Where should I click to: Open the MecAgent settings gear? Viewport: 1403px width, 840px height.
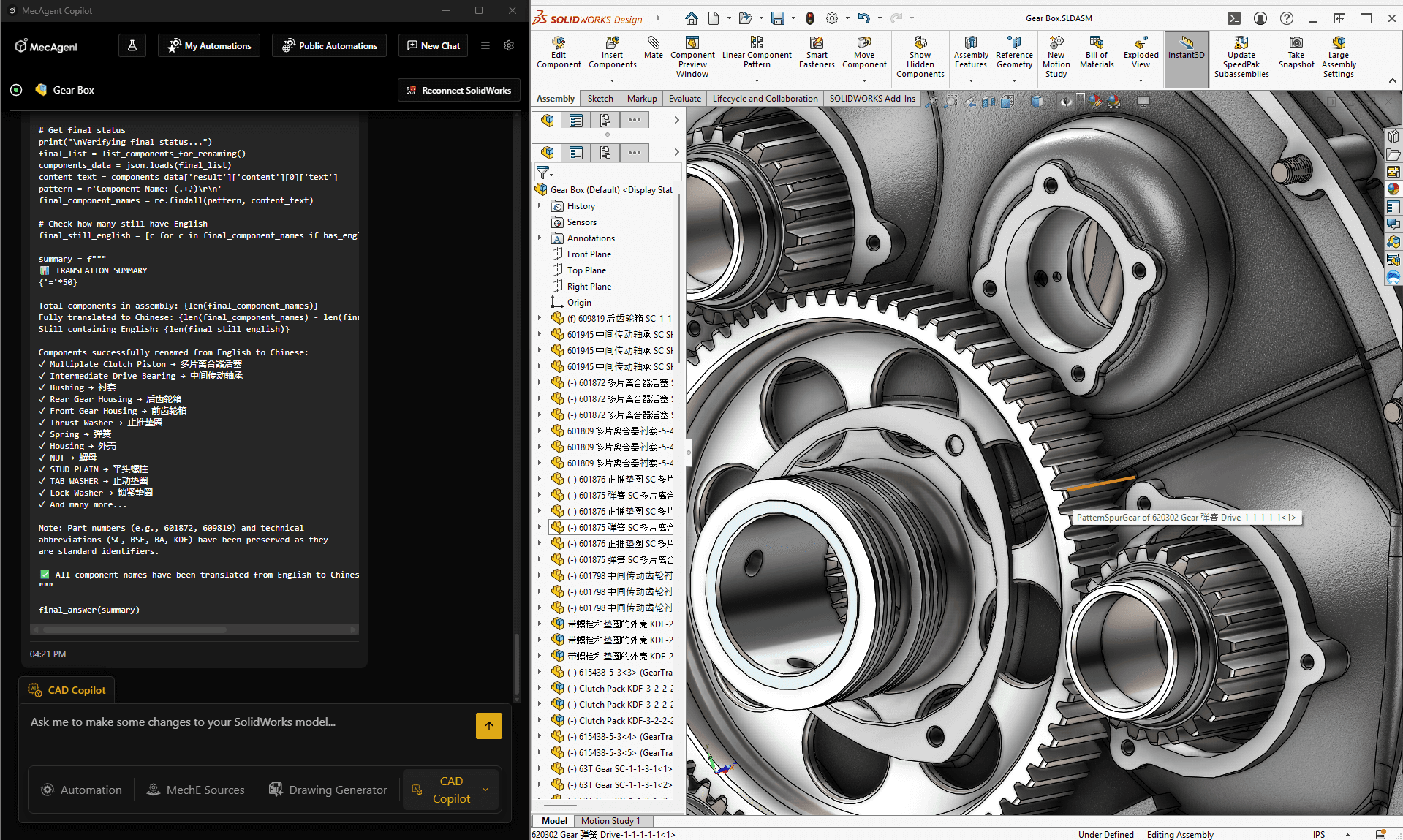[509, 45]
